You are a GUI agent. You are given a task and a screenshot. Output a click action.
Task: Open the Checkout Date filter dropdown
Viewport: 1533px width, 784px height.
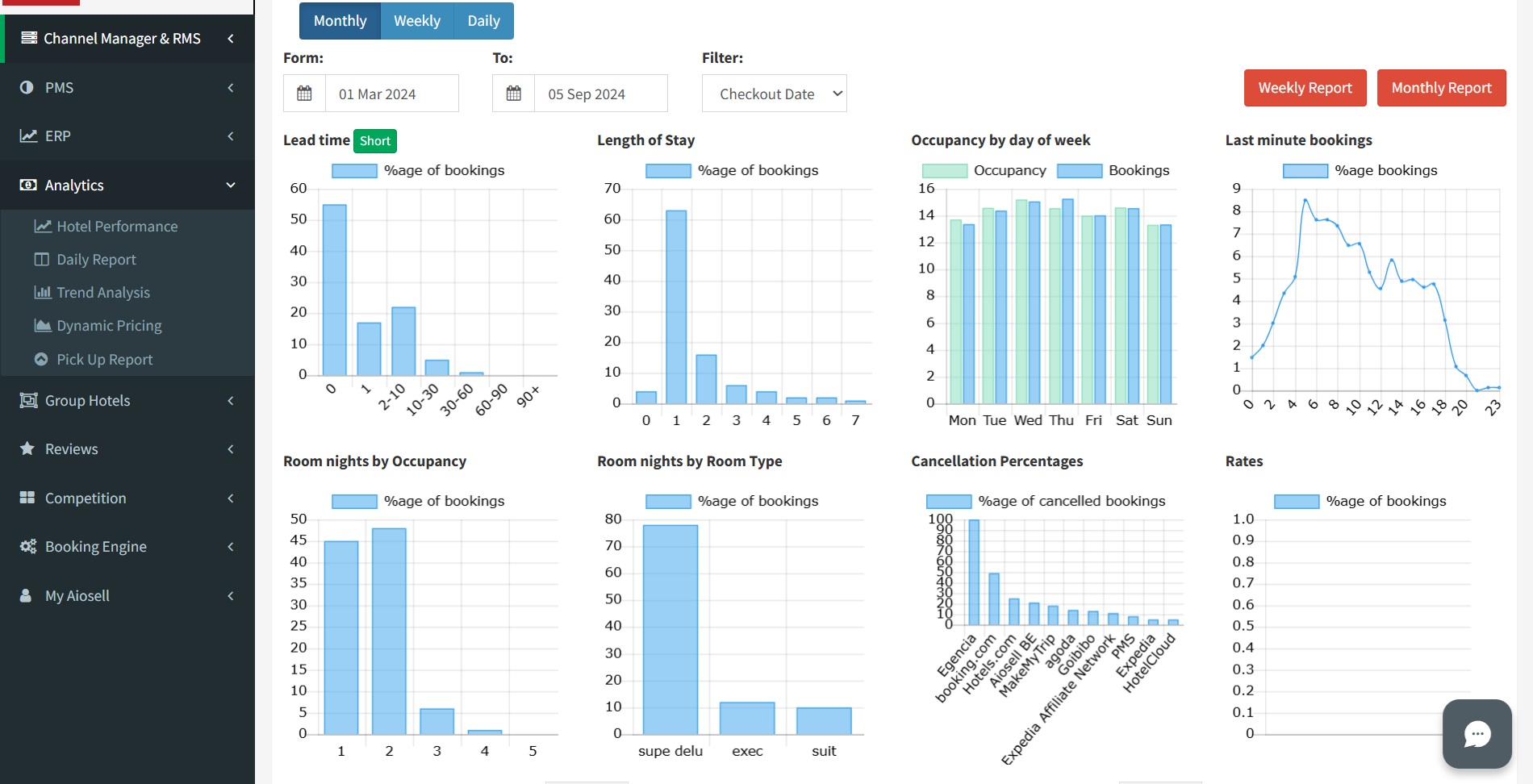[775, 94]
